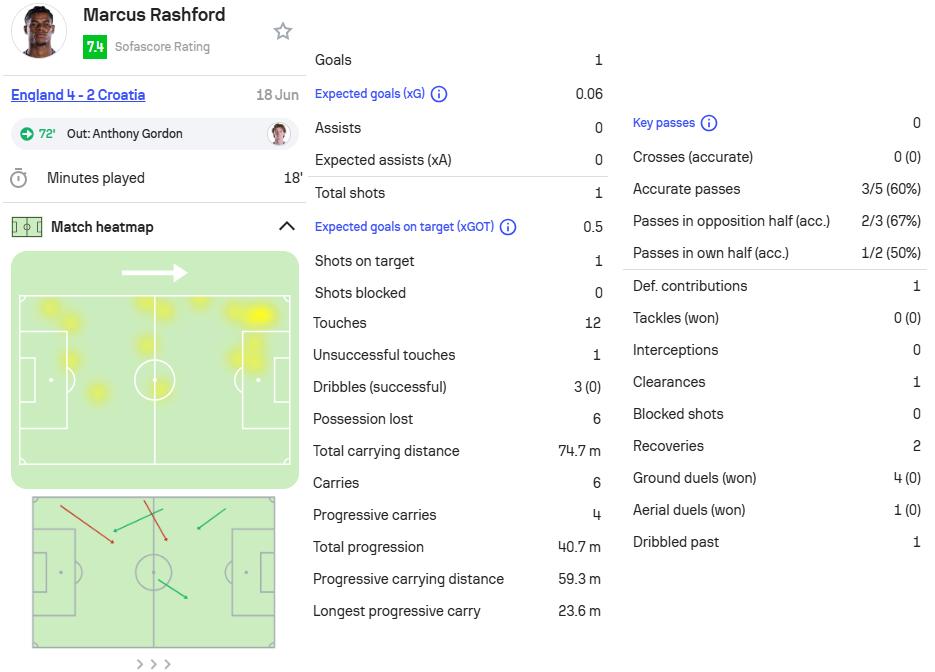Viewport: 935px width, 672px height.
Task: Click the stopwatch icon beside Minutes played
Action: (19, 178)
